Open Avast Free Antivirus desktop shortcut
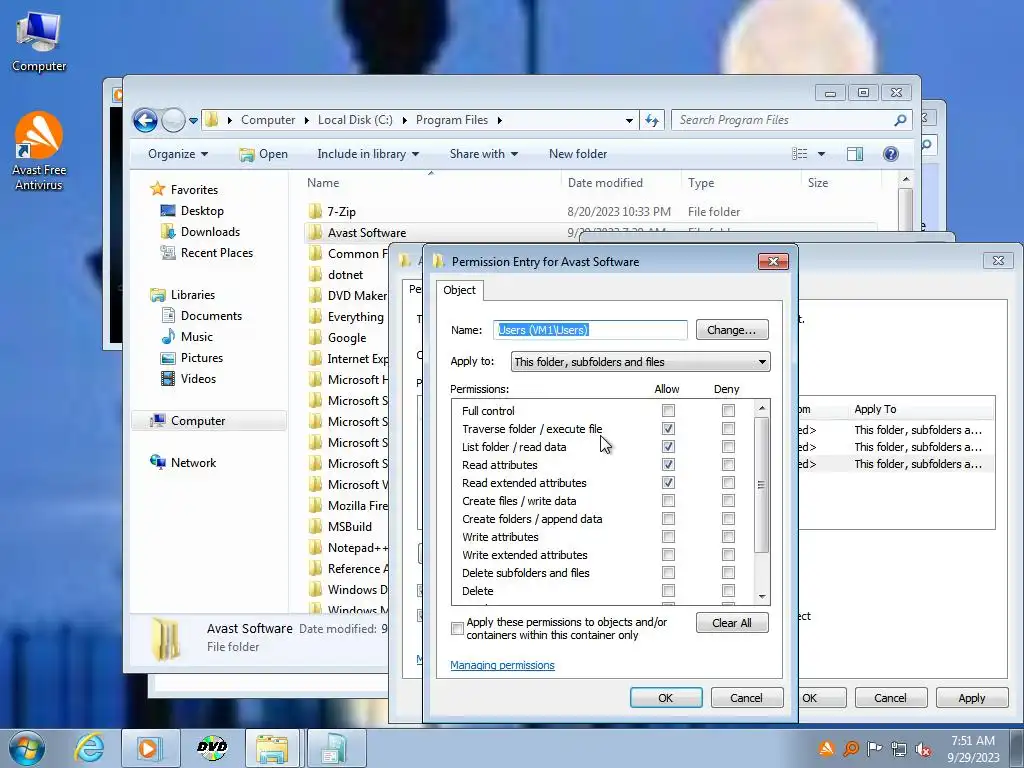This screenshot has width=1024, height=768. [39, 150]
